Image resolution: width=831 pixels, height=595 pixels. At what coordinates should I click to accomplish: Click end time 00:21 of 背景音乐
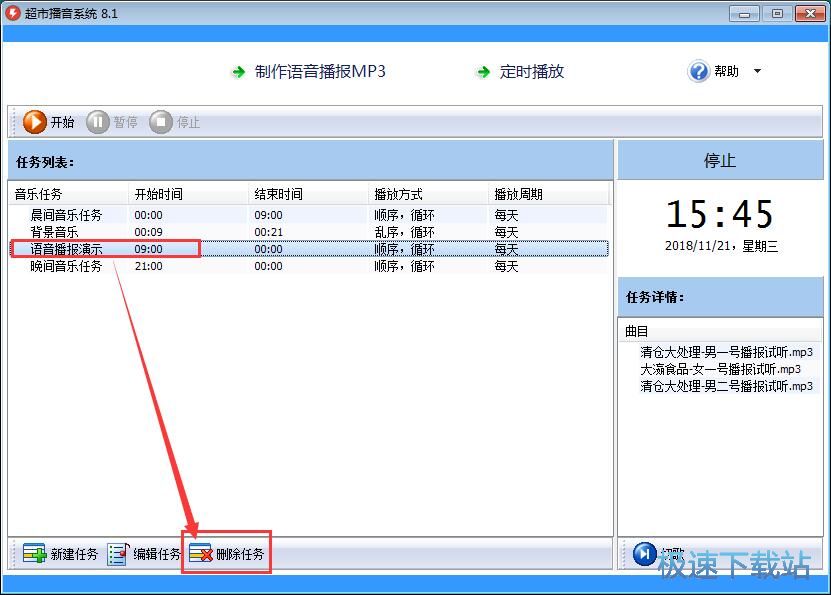coord(268,232)
